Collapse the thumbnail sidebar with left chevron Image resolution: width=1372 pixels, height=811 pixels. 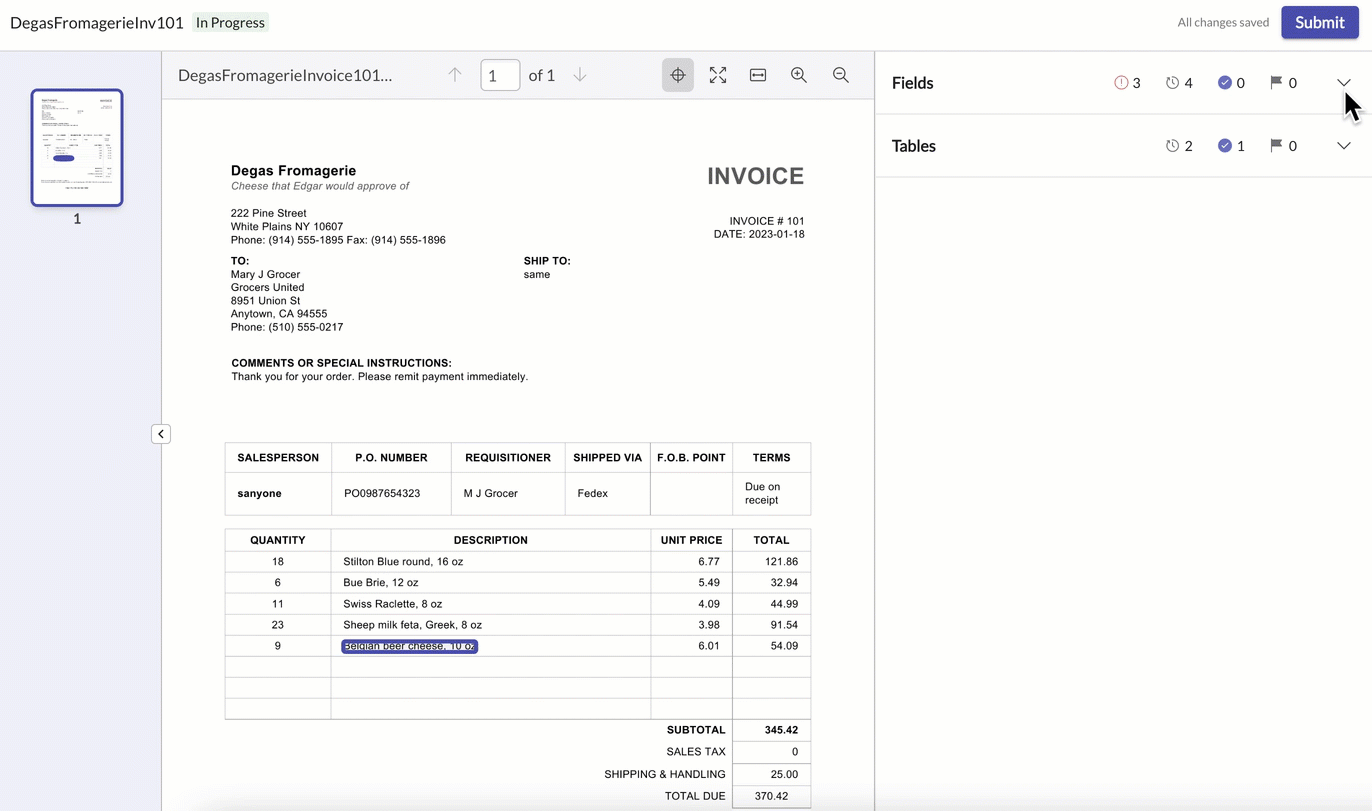pos(161,434)
